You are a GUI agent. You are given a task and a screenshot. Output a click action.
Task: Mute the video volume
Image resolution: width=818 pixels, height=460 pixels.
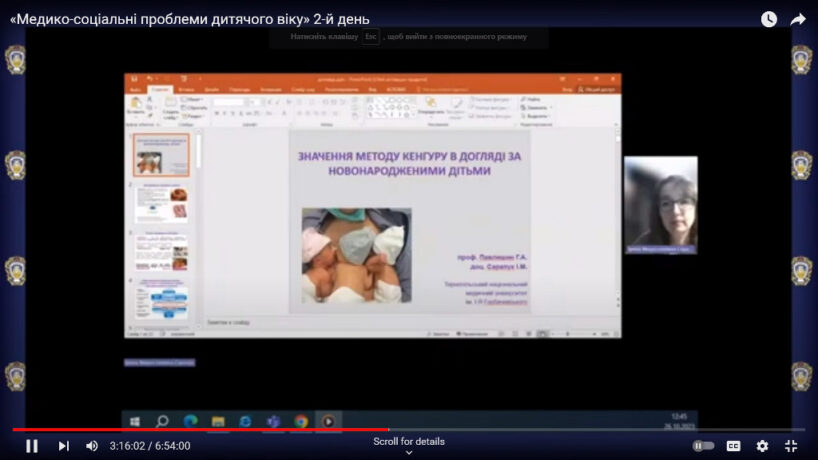click(x=92, y=446)
